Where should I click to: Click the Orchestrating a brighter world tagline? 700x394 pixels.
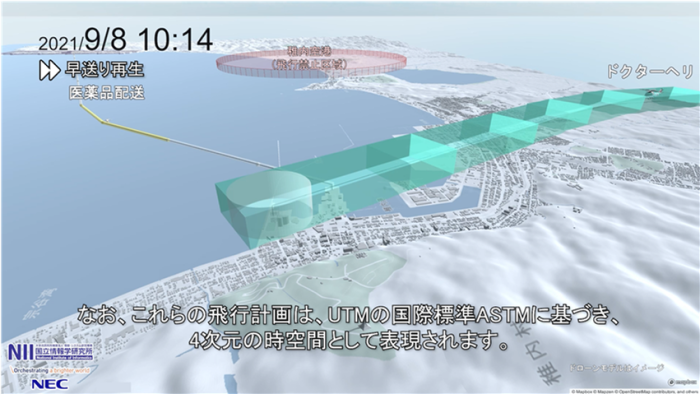50,370
